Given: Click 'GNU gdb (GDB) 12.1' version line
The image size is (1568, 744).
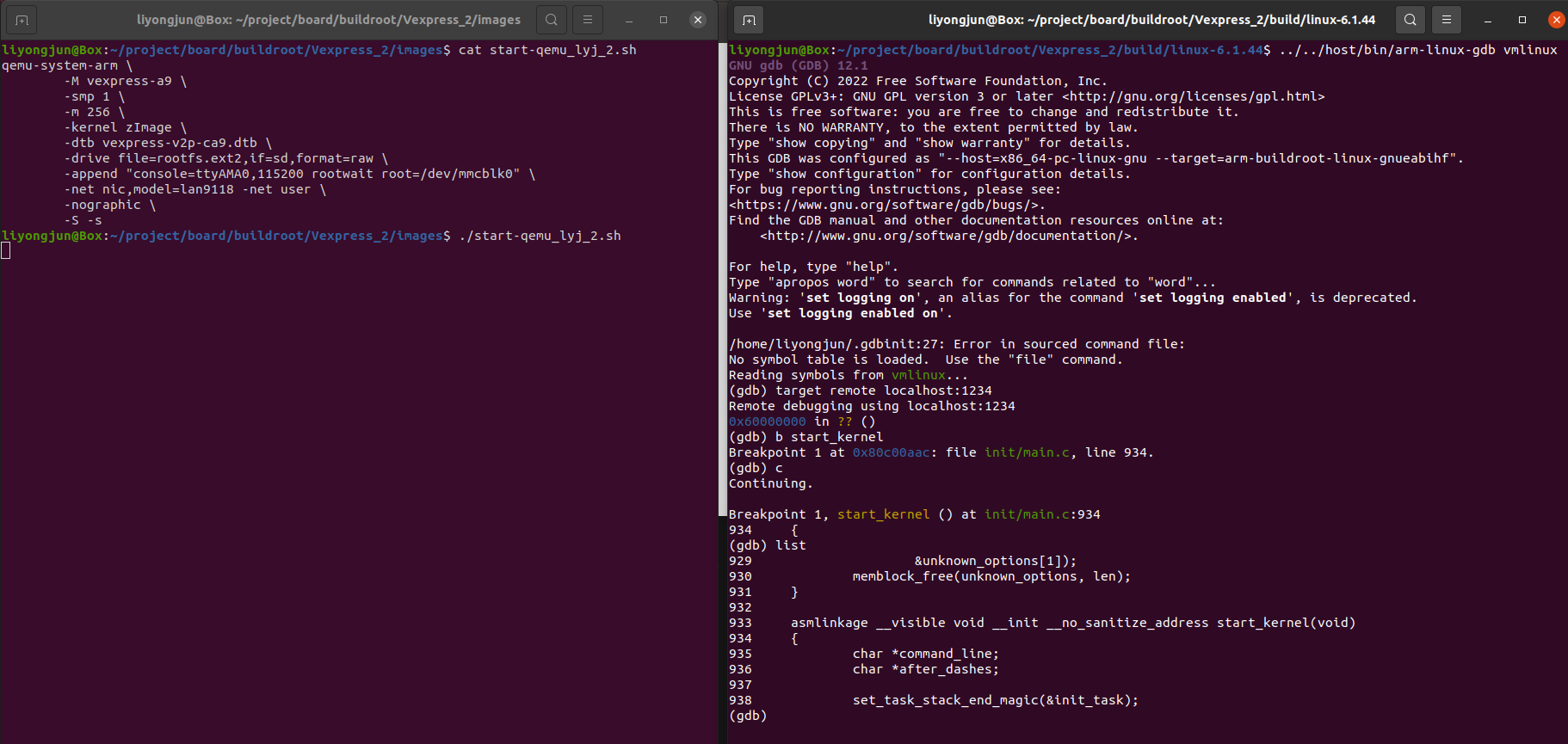Looking at the screenshot, I should [x=799, y=65].
